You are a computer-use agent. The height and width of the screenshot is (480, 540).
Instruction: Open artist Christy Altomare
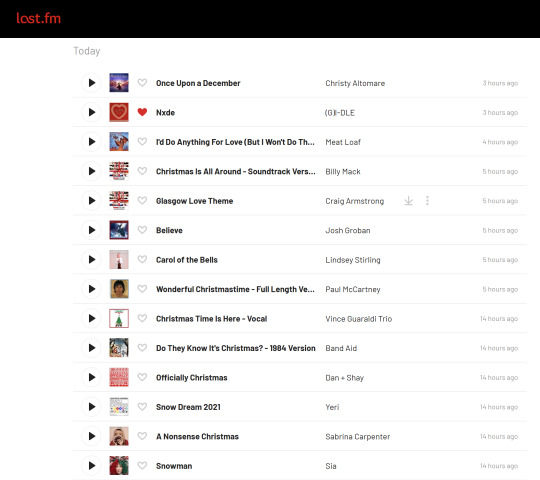click(x=355, y=83)
